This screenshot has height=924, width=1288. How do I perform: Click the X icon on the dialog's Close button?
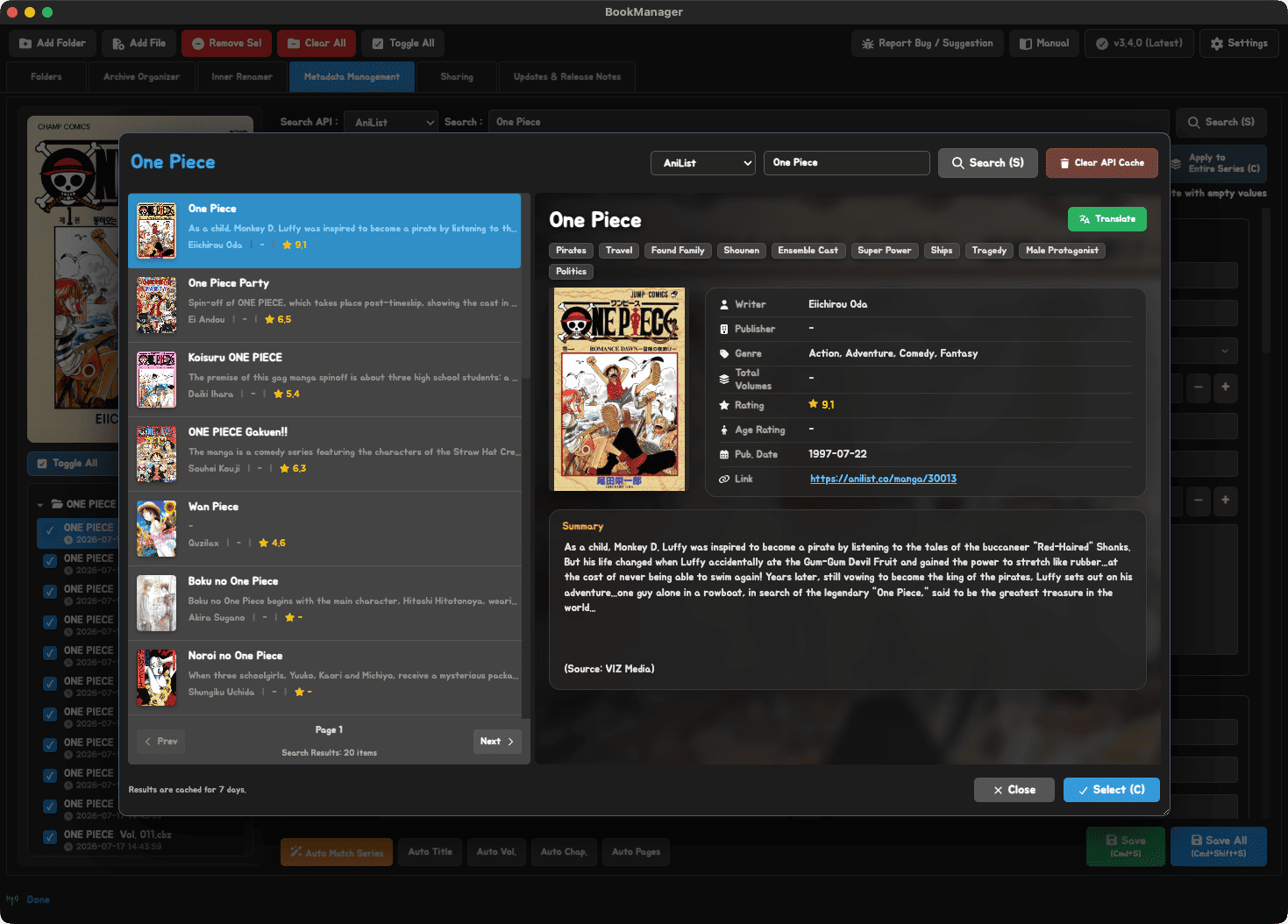[x=998, y=790]
